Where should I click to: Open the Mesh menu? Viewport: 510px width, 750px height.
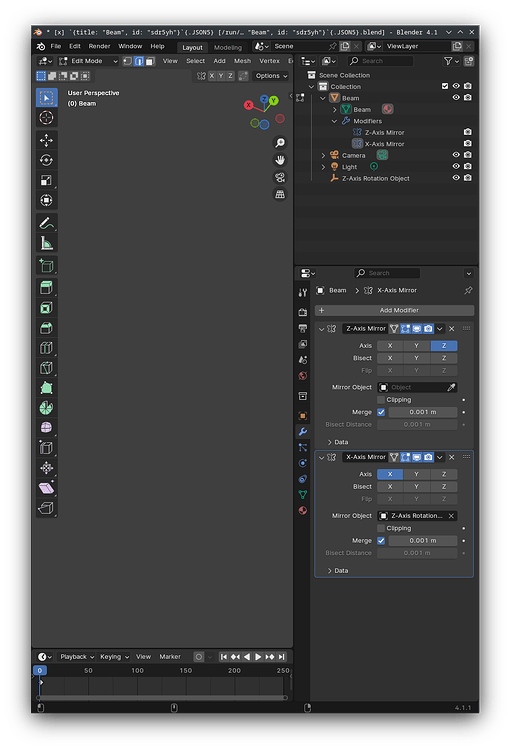(242, 61)
